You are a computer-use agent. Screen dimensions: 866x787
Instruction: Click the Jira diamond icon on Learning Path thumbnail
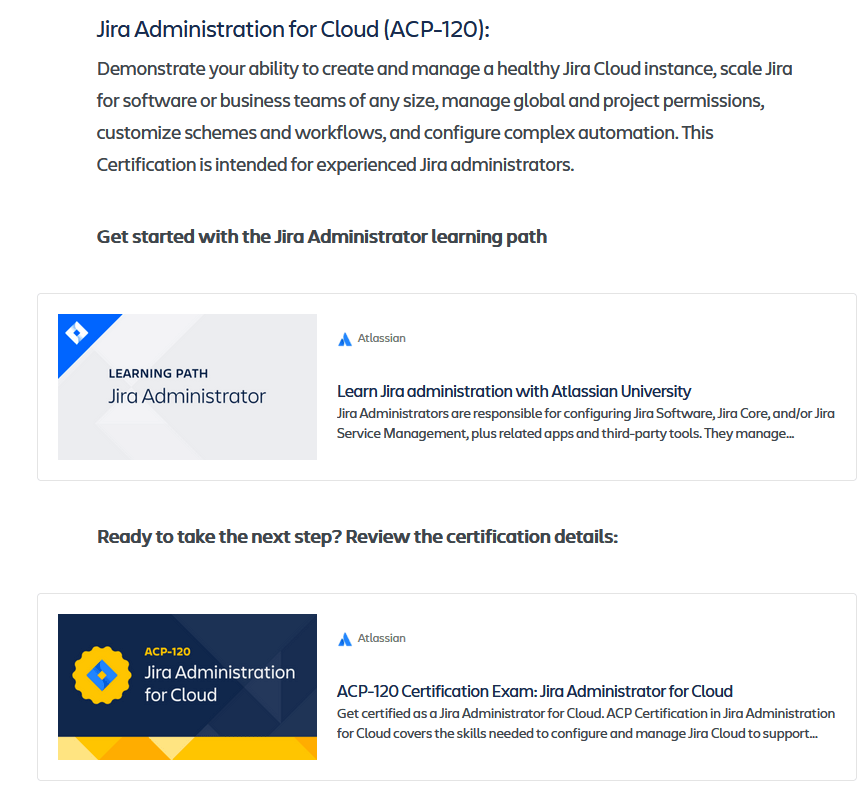point(77,332)
